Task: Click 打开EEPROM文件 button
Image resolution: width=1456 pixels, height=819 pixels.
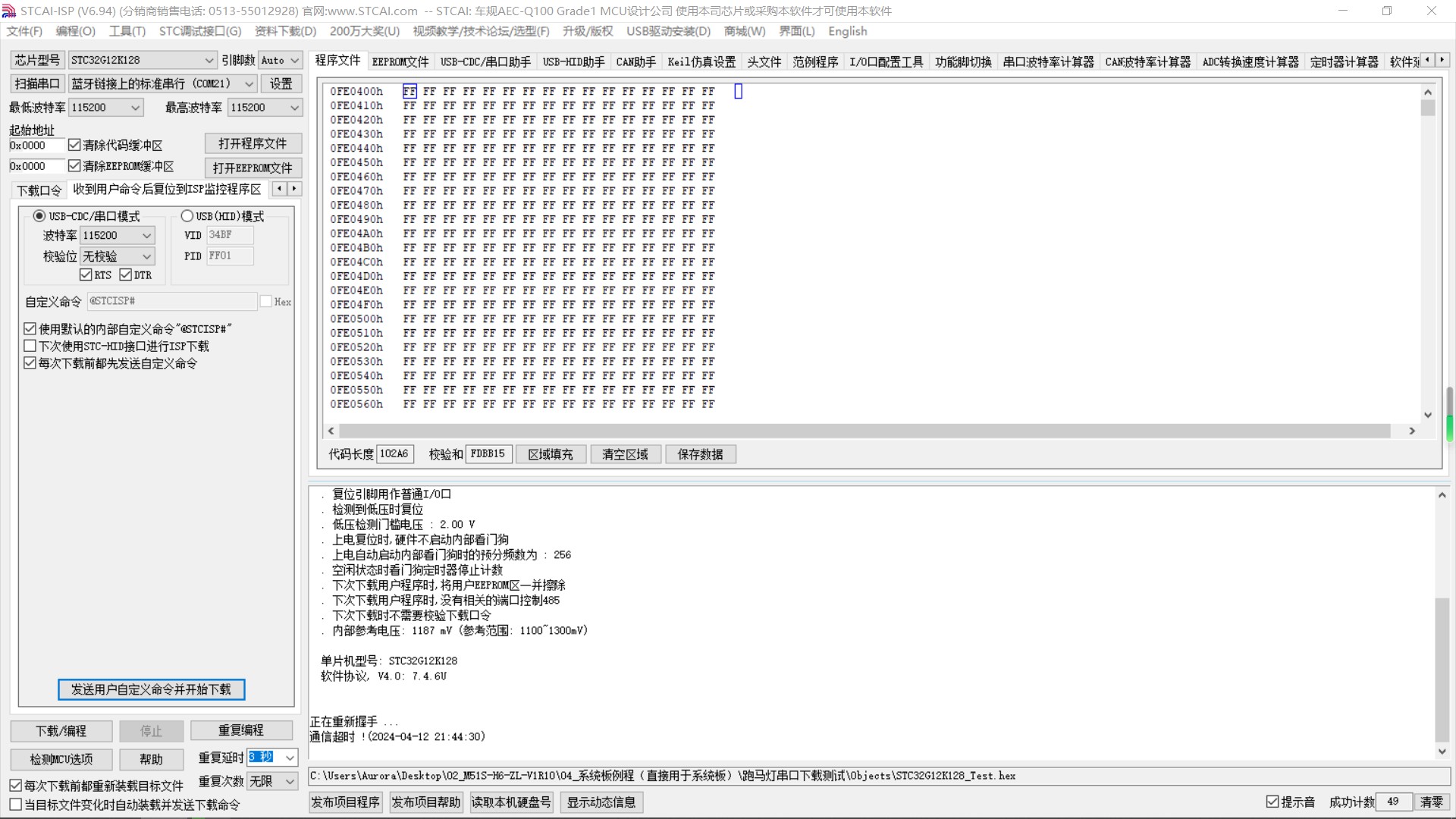Action: point(253,168)
